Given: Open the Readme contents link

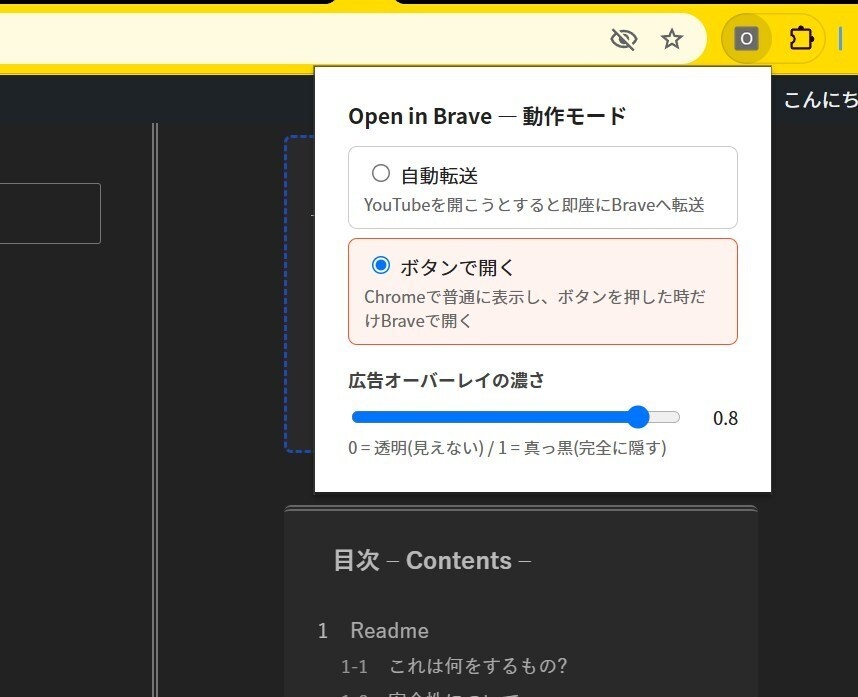Looking at the screenshot, I should pos(390,631).
